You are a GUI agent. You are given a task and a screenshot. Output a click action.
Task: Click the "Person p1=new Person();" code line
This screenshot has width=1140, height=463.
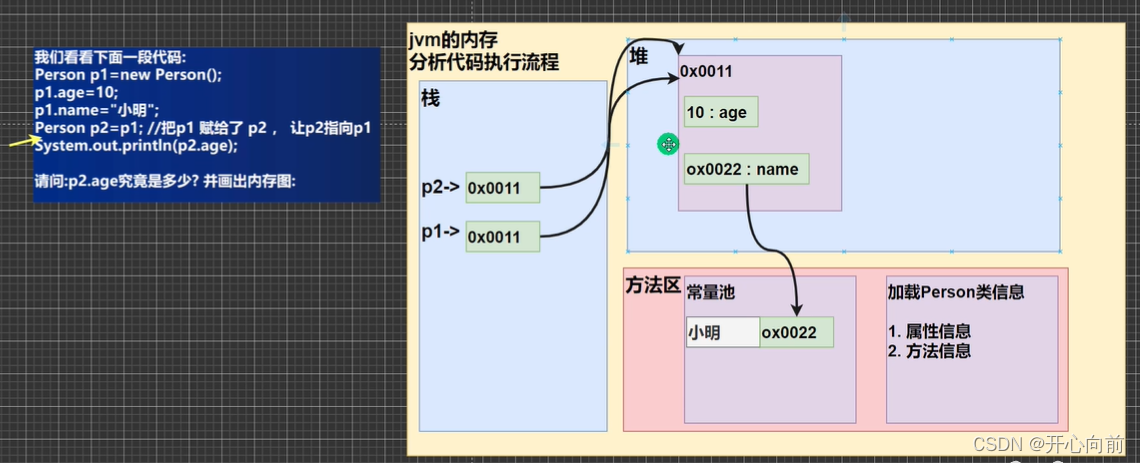tap(127, 75)
